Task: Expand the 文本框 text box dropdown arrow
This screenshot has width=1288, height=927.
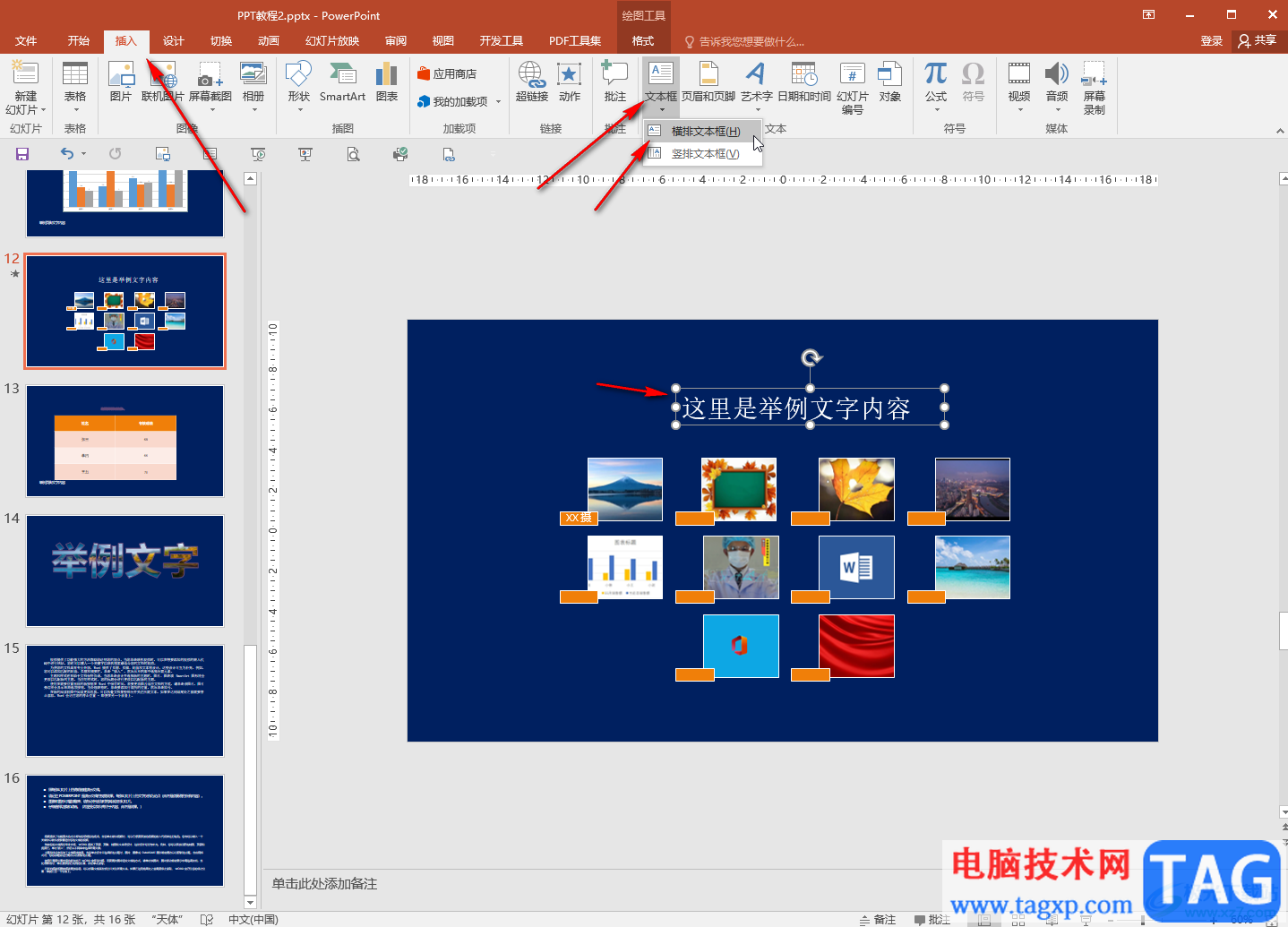Action: pyautogui.click(x=661, y=110)
